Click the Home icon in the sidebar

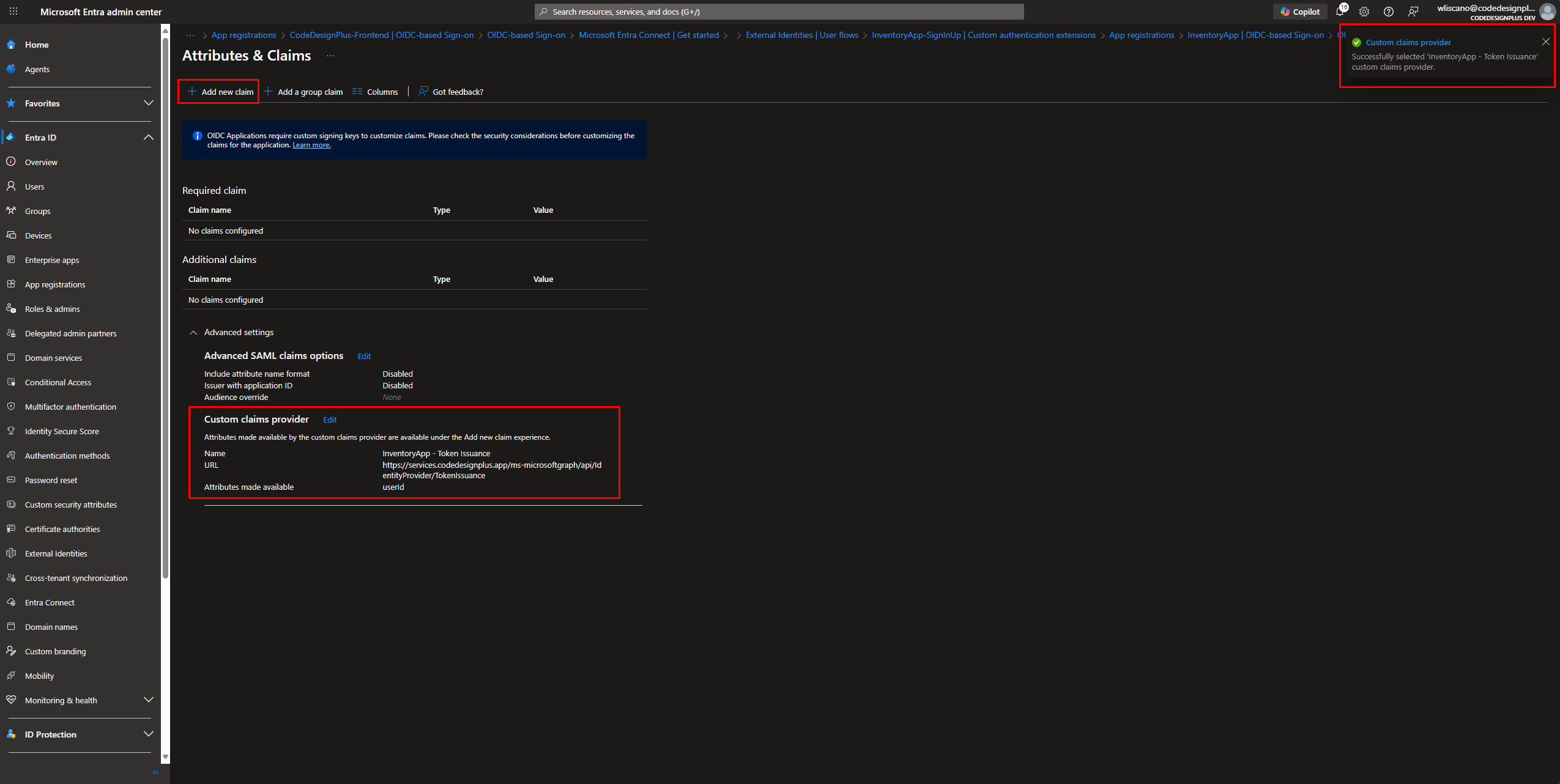tap(11, 45)
